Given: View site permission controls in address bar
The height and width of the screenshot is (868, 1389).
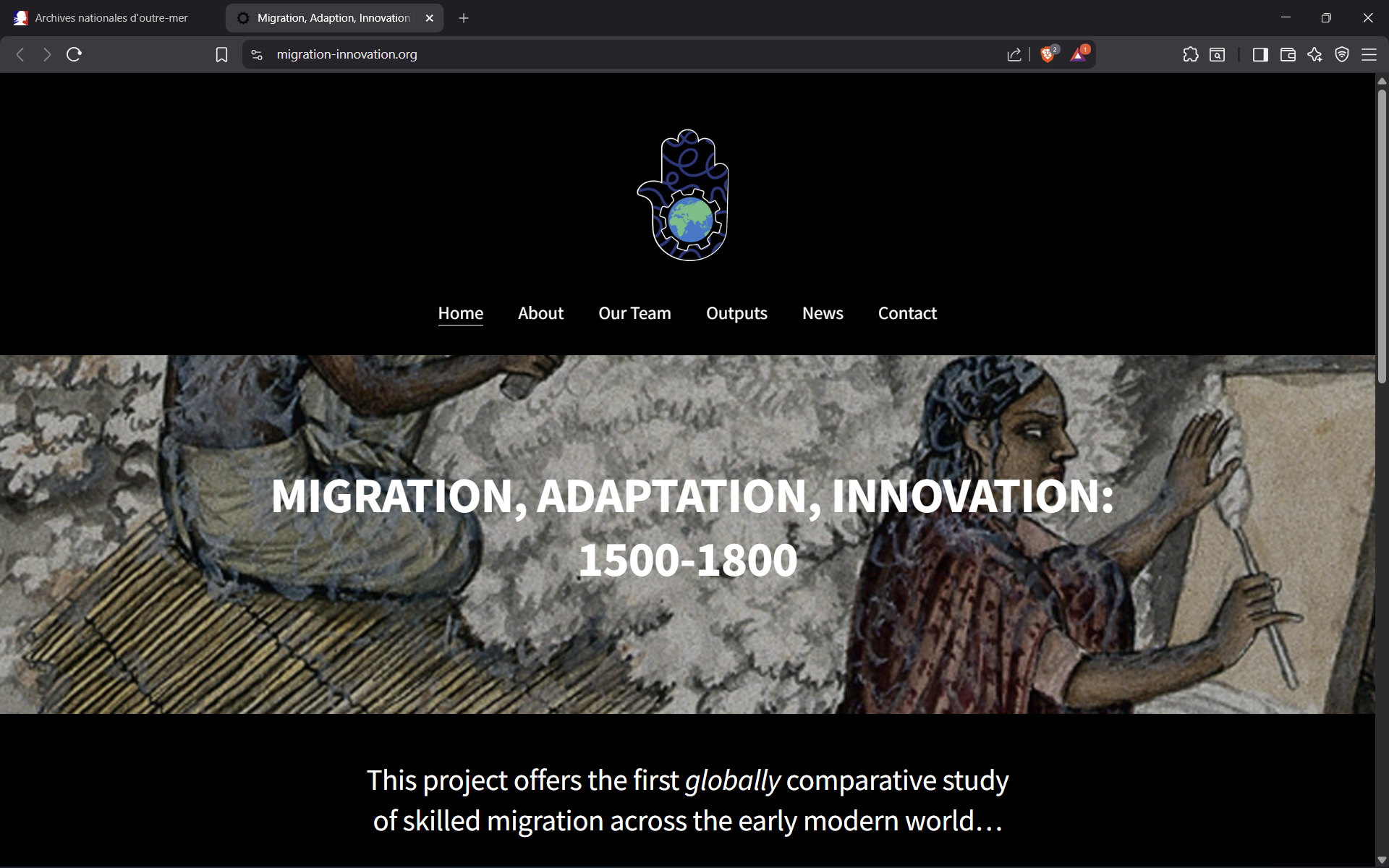Looking at the screenshot, I should (256, 54).
